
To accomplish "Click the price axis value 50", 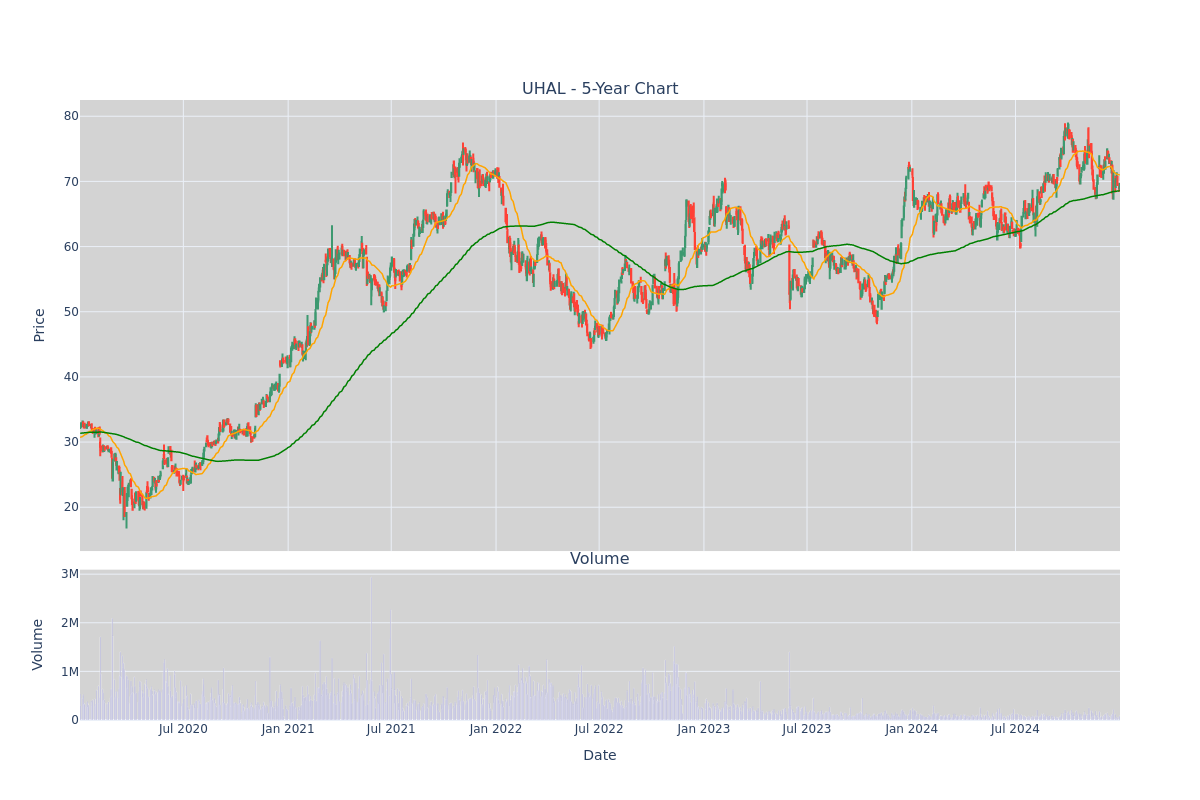I will 71,312.
